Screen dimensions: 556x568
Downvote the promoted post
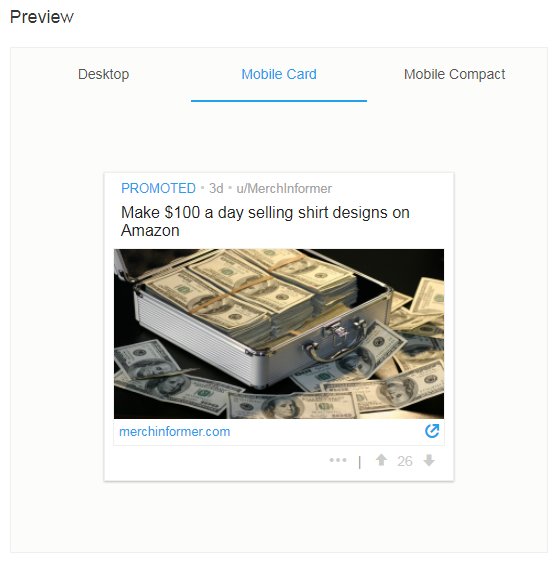click(429, 460)
